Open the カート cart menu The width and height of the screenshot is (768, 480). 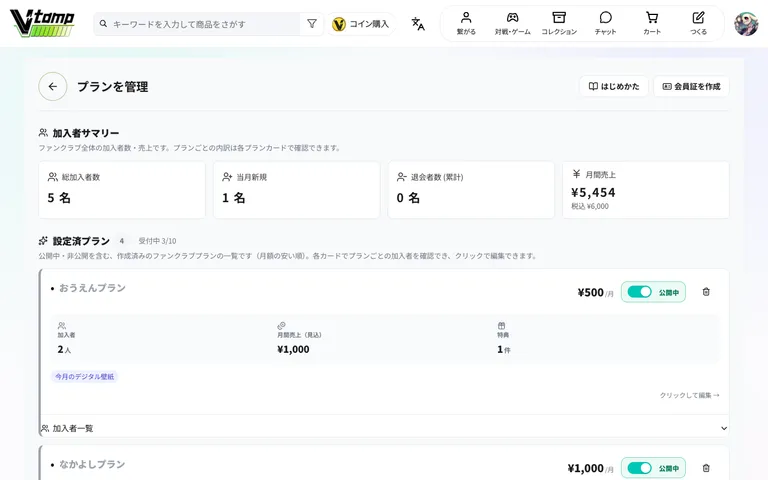click(652, 24)
